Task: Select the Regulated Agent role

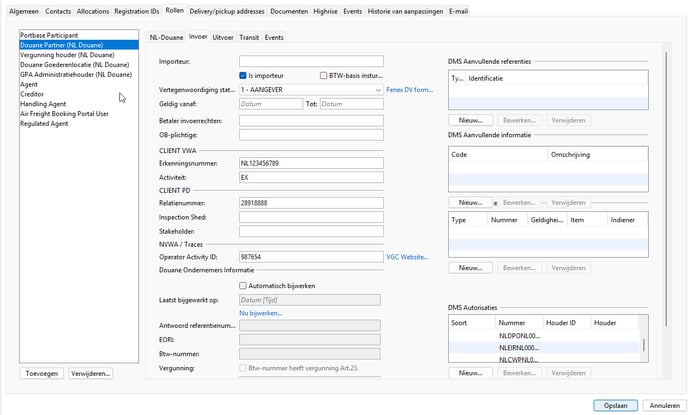Action: pos(79,124)
